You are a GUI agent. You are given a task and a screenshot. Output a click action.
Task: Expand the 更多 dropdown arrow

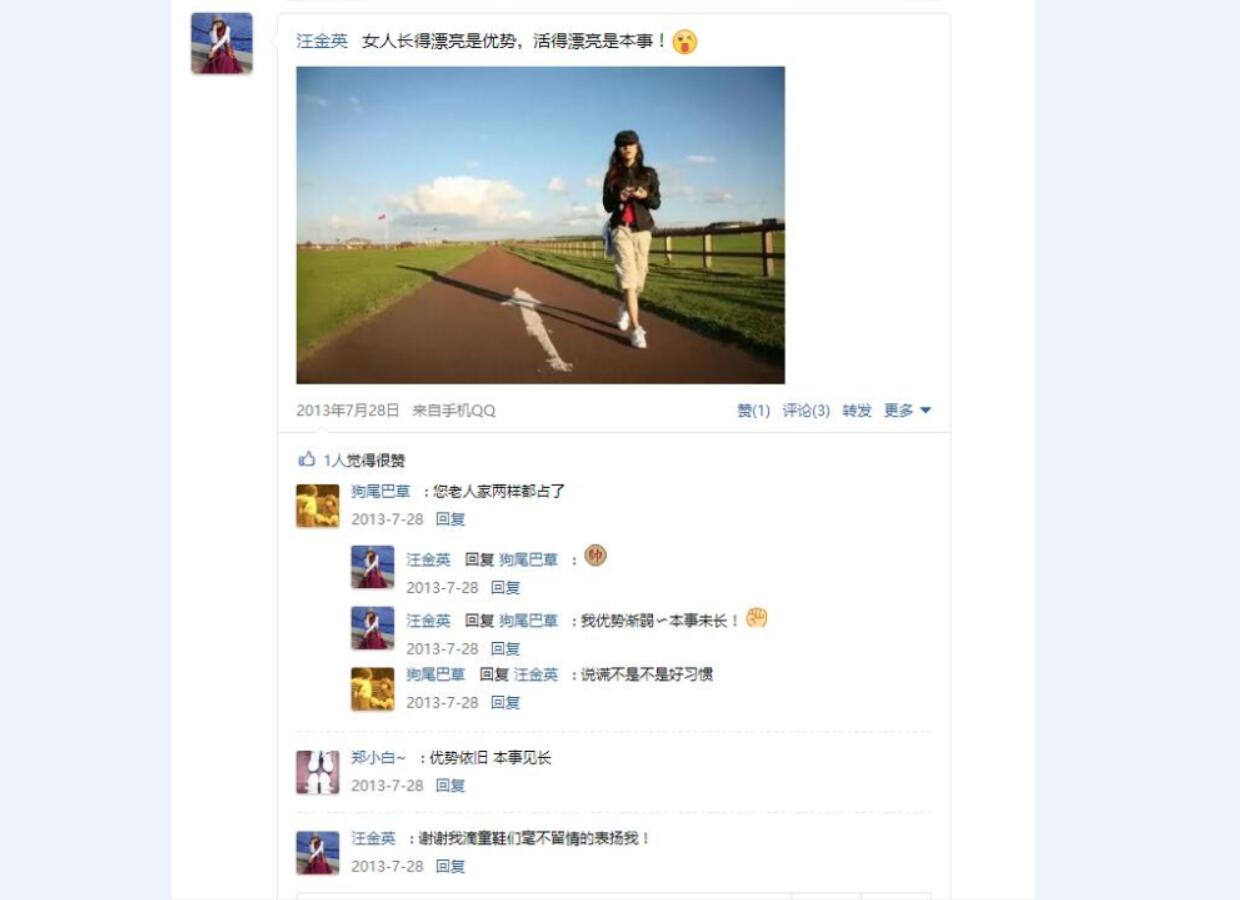click(925, 410)
